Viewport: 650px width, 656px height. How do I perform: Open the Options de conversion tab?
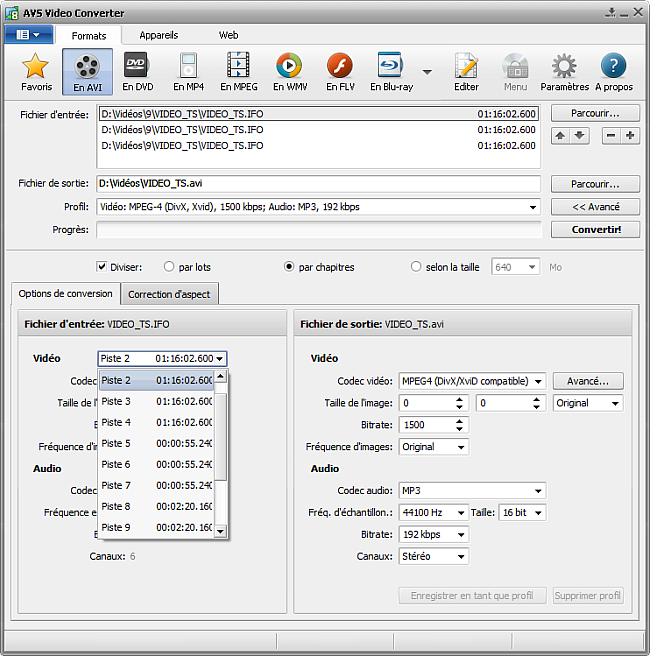point(66,294)
